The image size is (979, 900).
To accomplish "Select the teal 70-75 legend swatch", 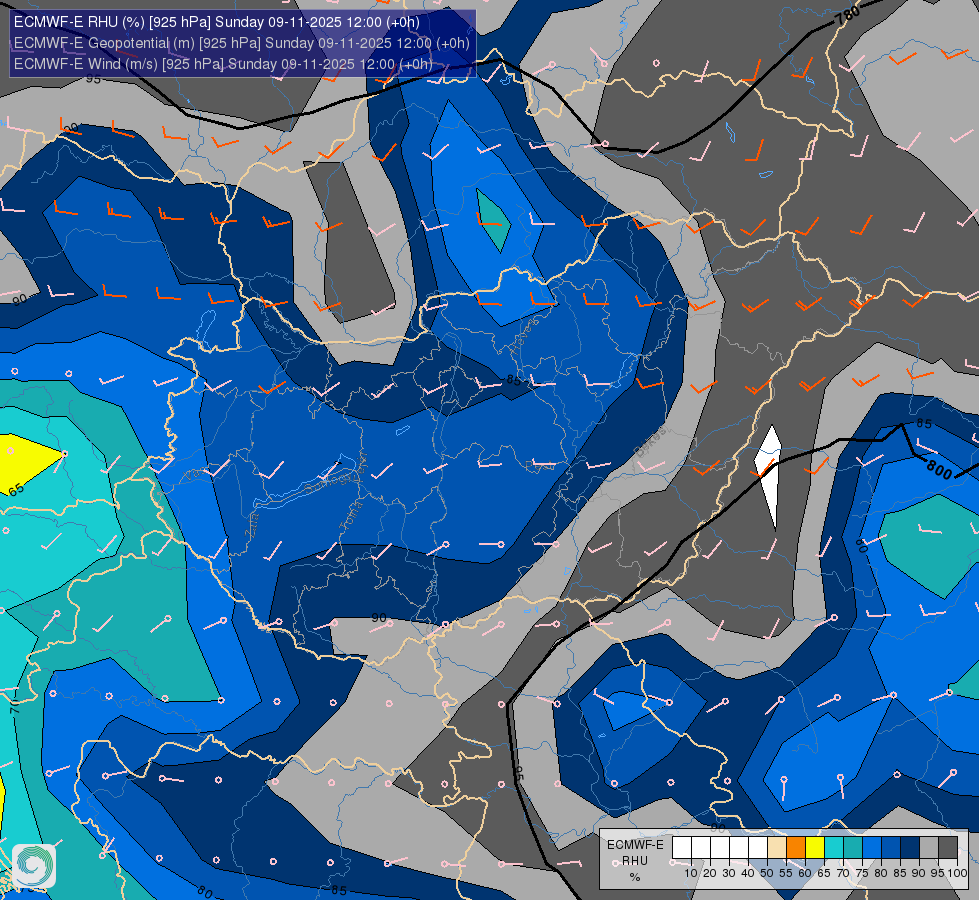I will tap(853, 847).
